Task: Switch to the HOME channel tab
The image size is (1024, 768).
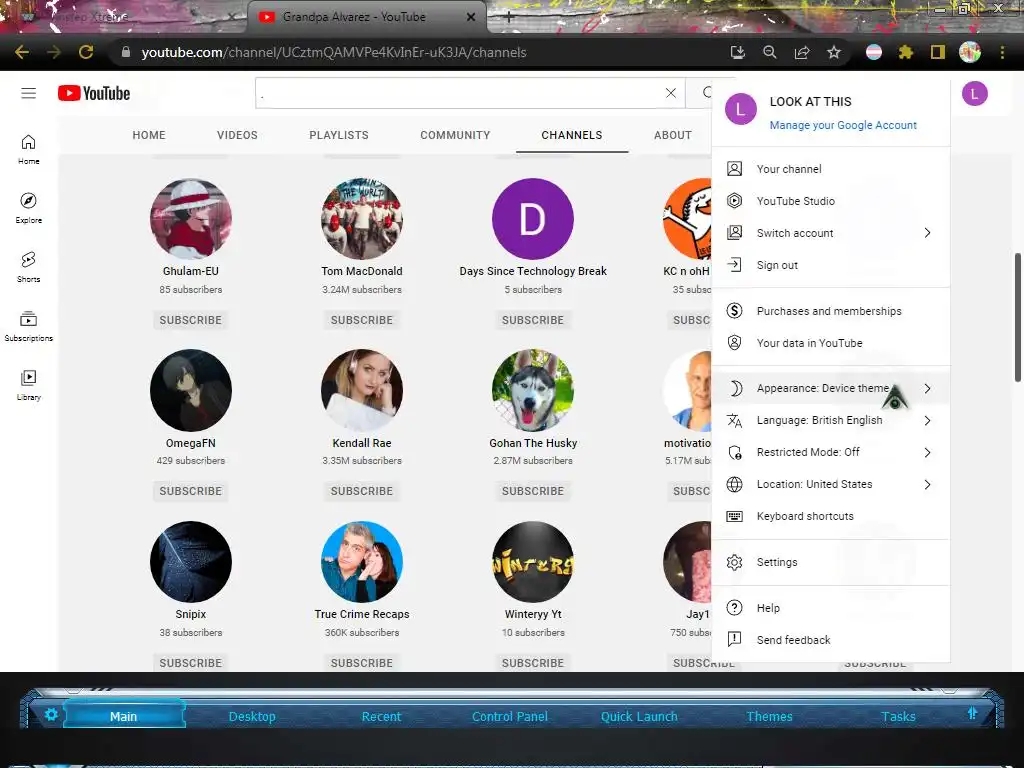Action: click(149, 135)
